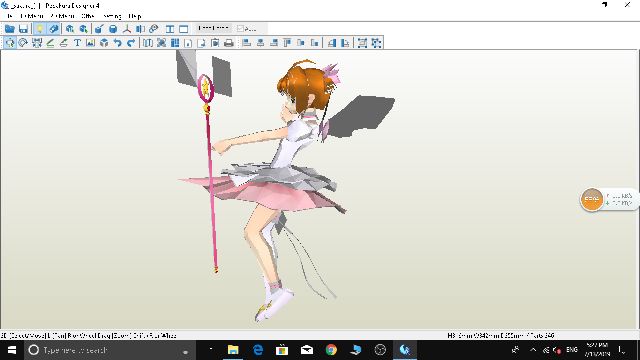Choose the Select and Move tool
This screenshot has height=360, width=640.
tap(10, 42)
